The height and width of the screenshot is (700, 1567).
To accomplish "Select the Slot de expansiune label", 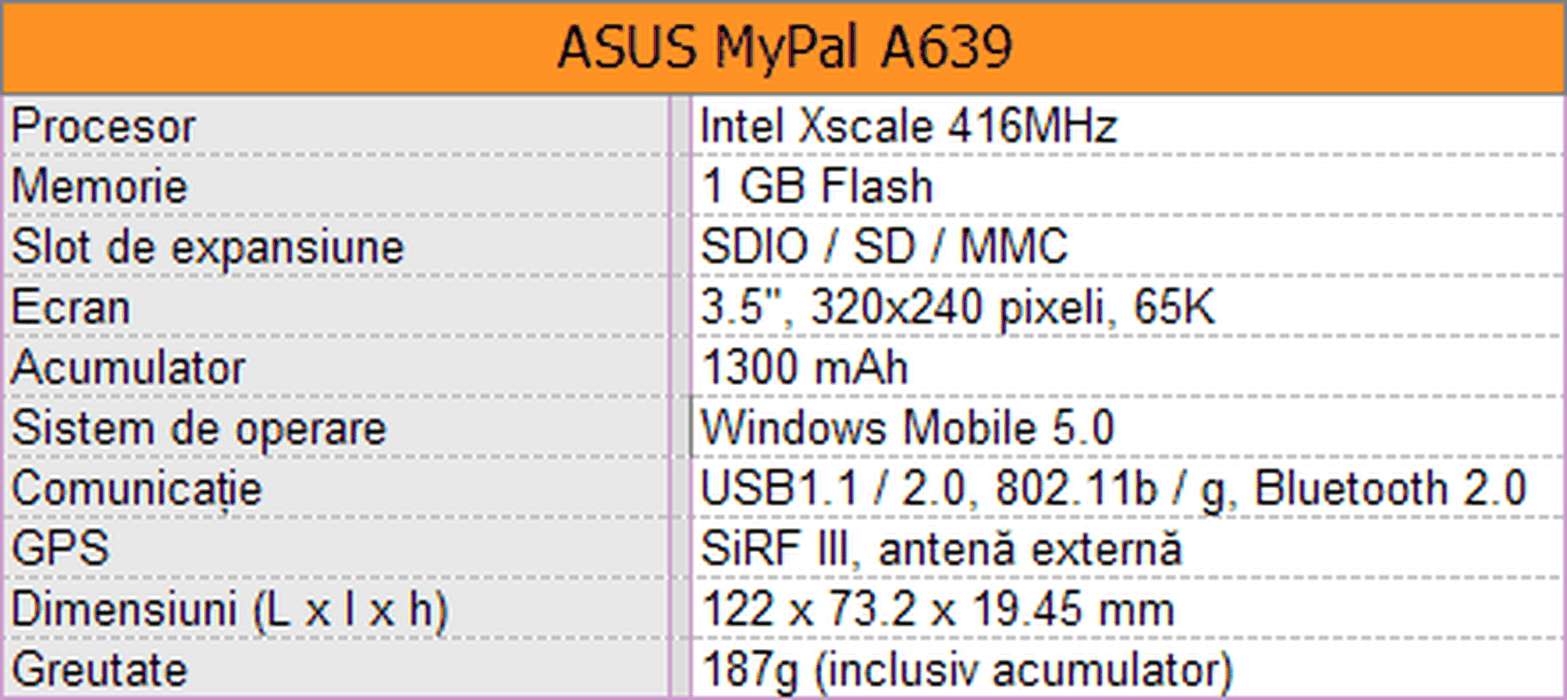I will (x=207, y=248).
